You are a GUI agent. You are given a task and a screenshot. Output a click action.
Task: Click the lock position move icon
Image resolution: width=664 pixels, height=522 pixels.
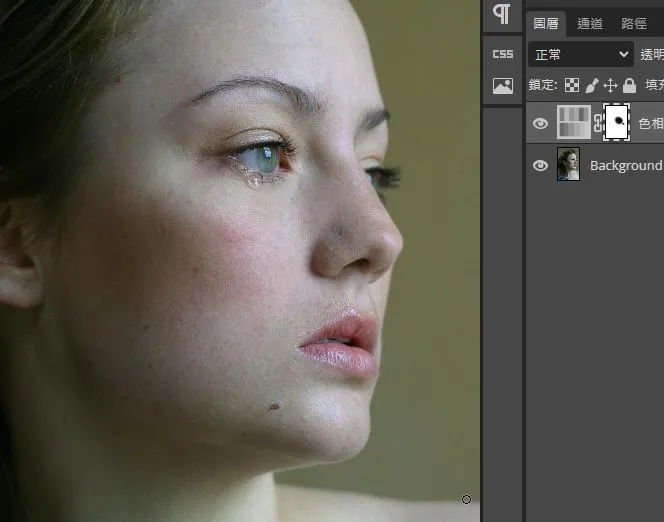610,86
